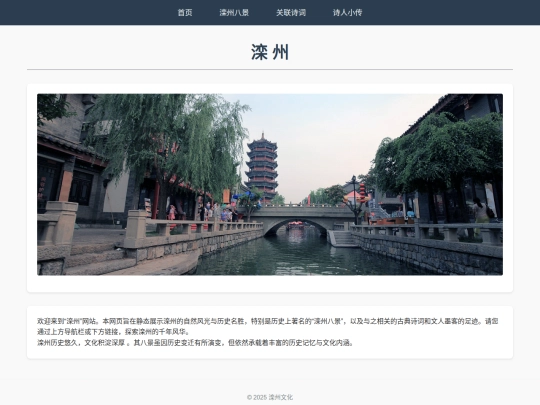Click the paragraph starting 欢迎来到“滦州”网站
The width and height of the screenshot is (540, 405).
268,326
